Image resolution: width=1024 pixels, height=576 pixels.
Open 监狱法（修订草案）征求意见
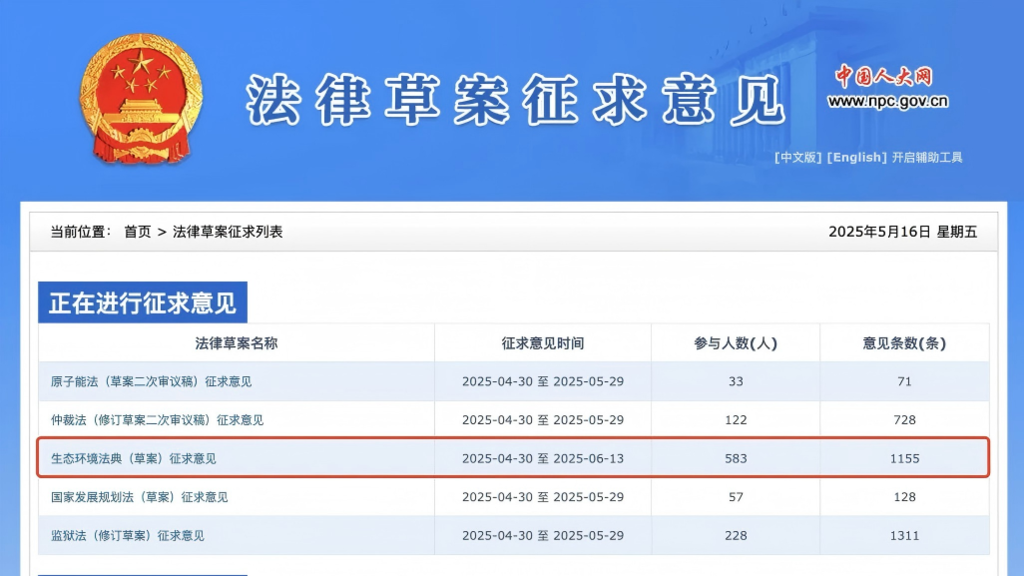coord(127,536)
